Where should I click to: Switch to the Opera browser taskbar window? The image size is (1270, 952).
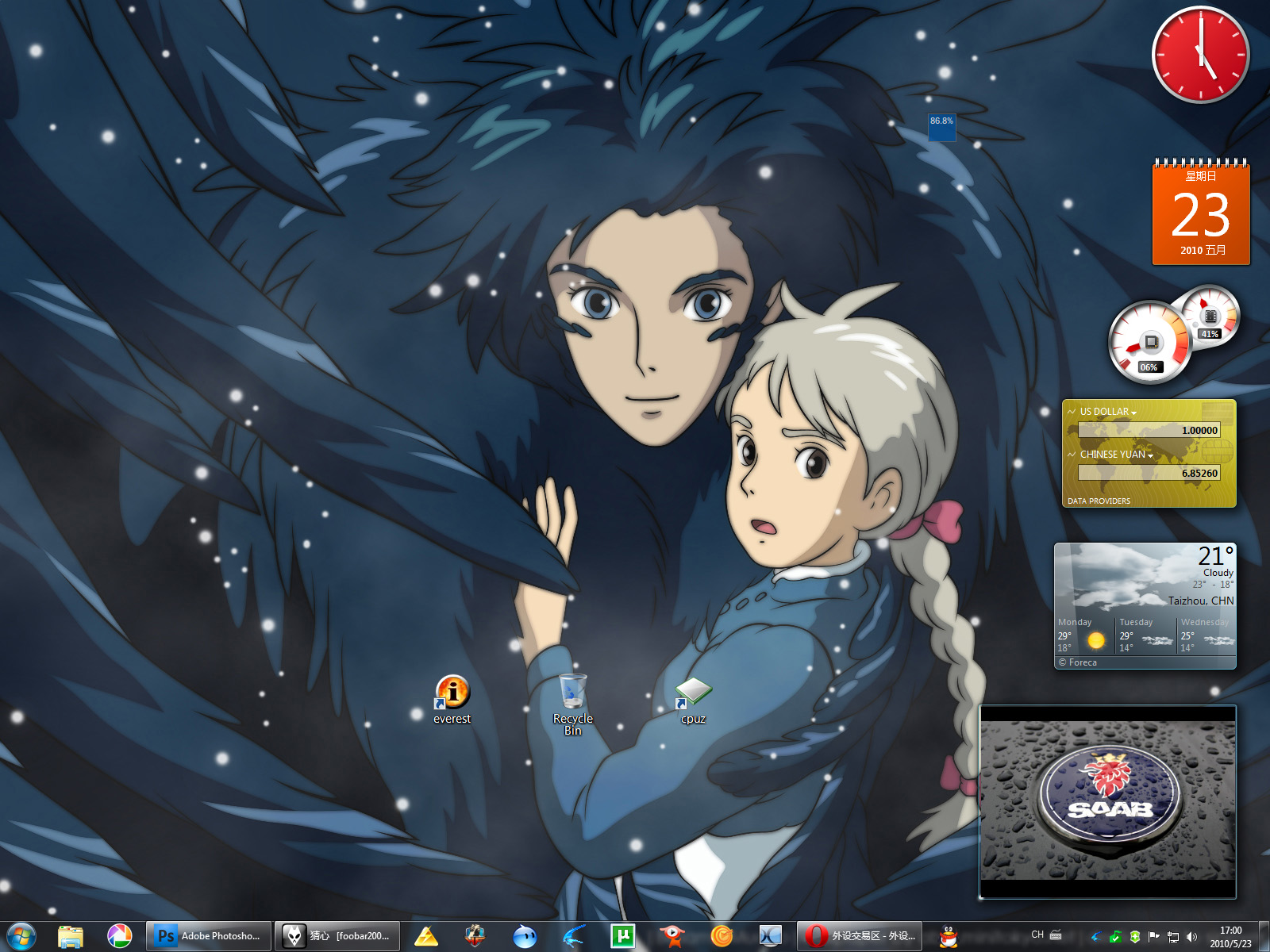[x=860, y=936]
